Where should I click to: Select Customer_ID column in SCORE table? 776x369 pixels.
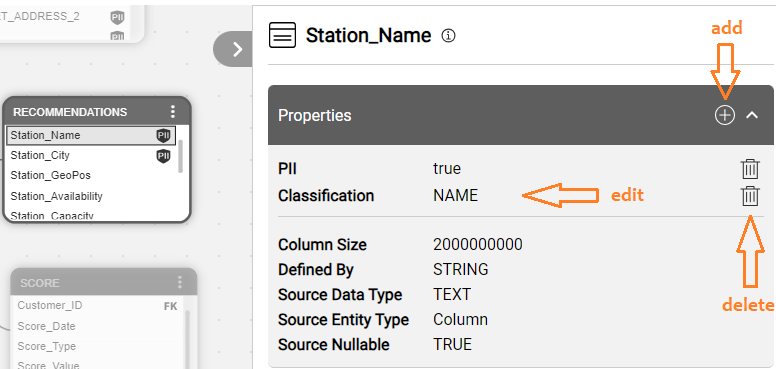click(x=97, y=306)
